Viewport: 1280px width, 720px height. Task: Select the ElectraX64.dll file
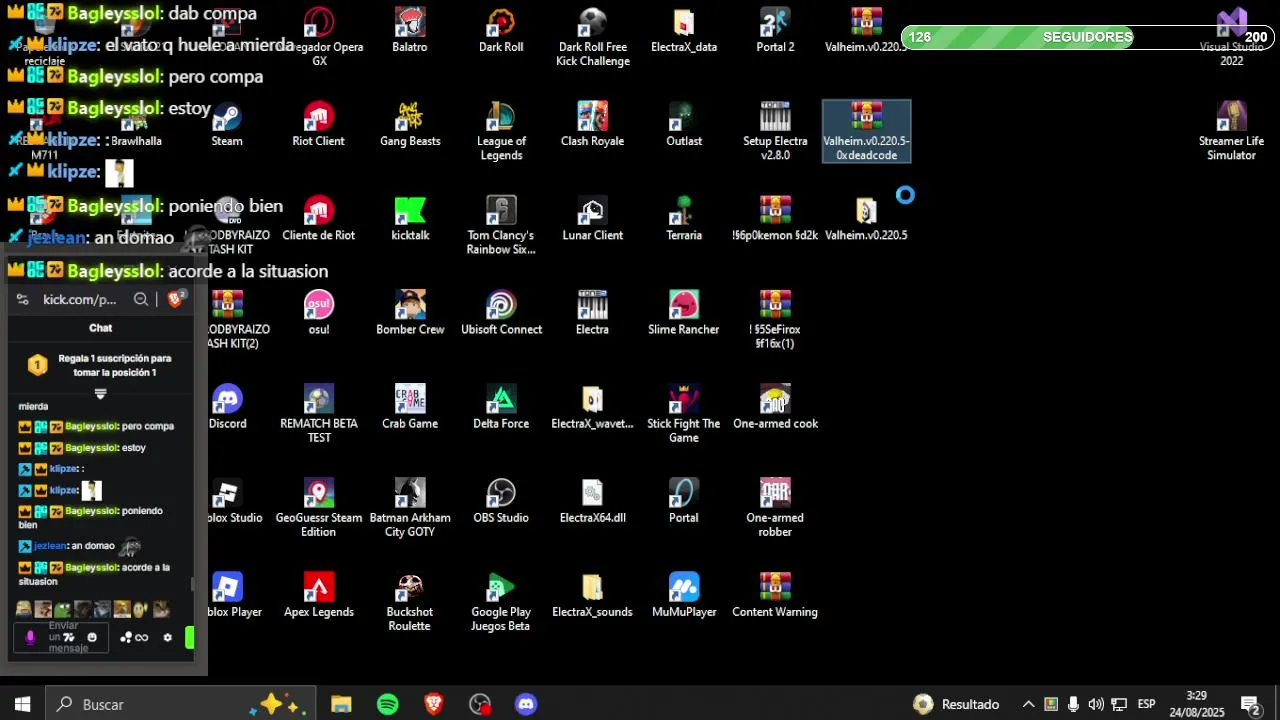click(592, 501)
